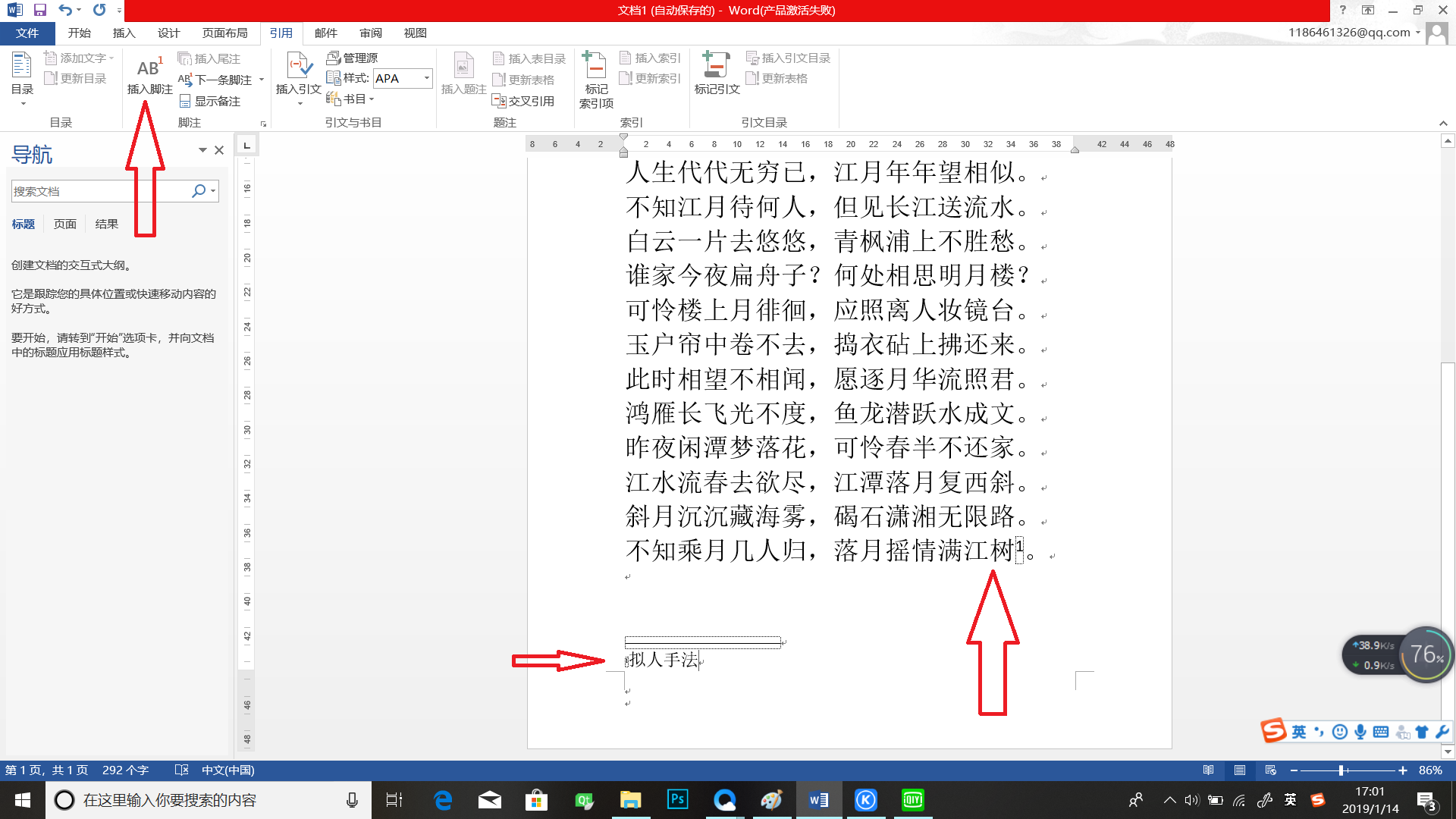Open the footnote dialog launcher
1456x819 pixels.
click(x=264, y=124)
